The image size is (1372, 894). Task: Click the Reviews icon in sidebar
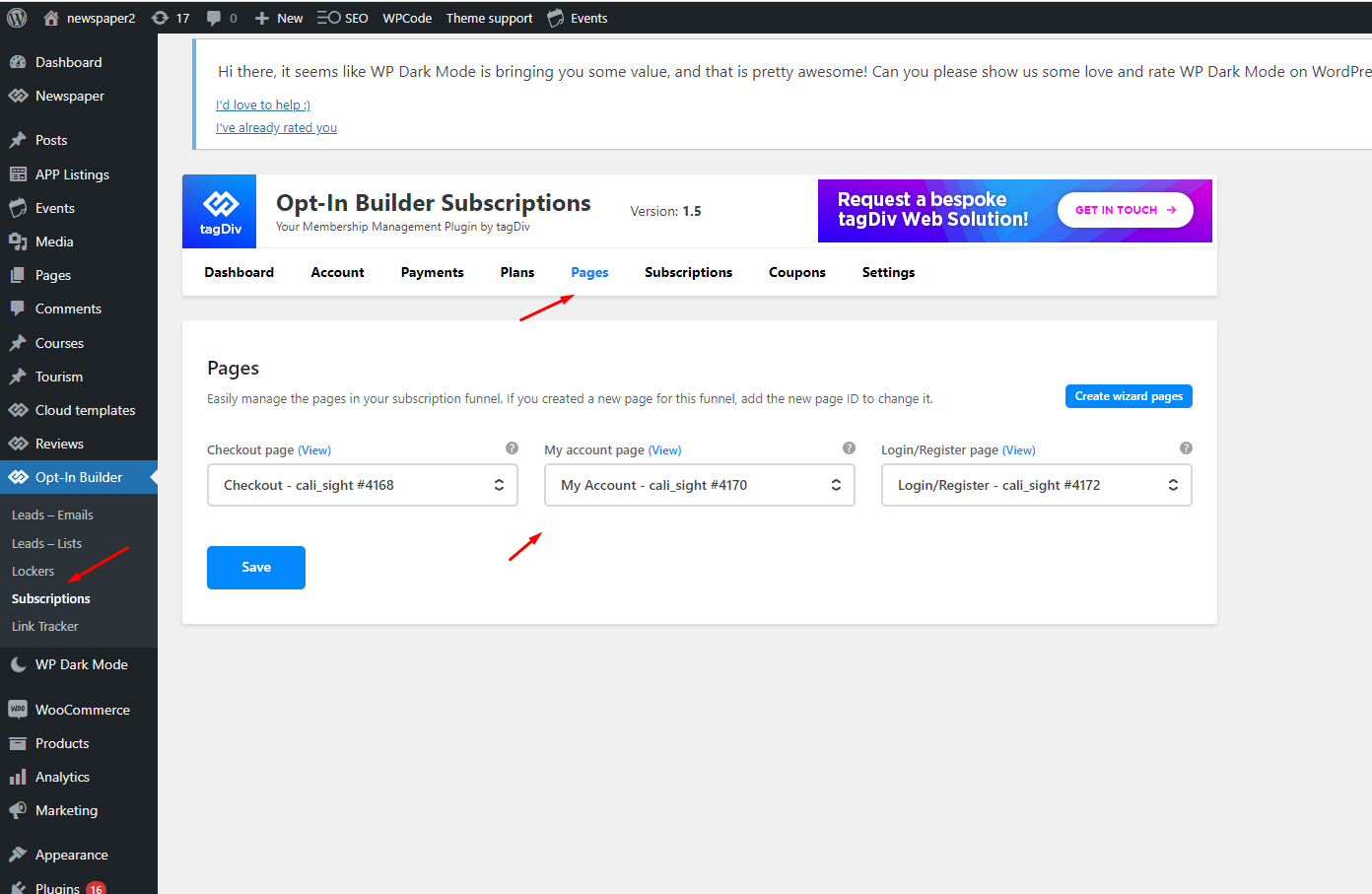(x=18, y=444)
